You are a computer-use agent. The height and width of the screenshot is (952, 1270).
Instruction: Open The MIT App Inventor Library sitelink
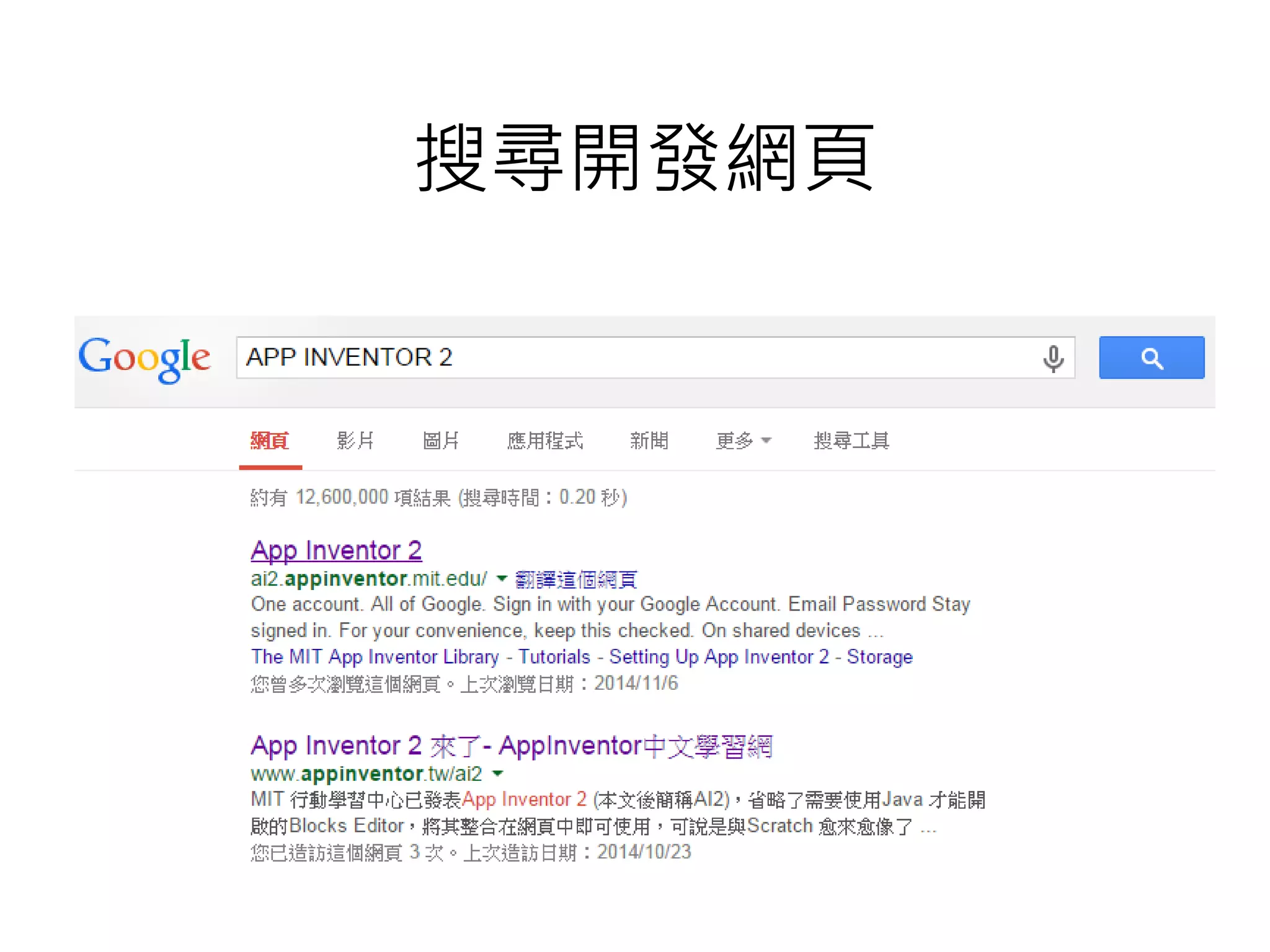375,657
